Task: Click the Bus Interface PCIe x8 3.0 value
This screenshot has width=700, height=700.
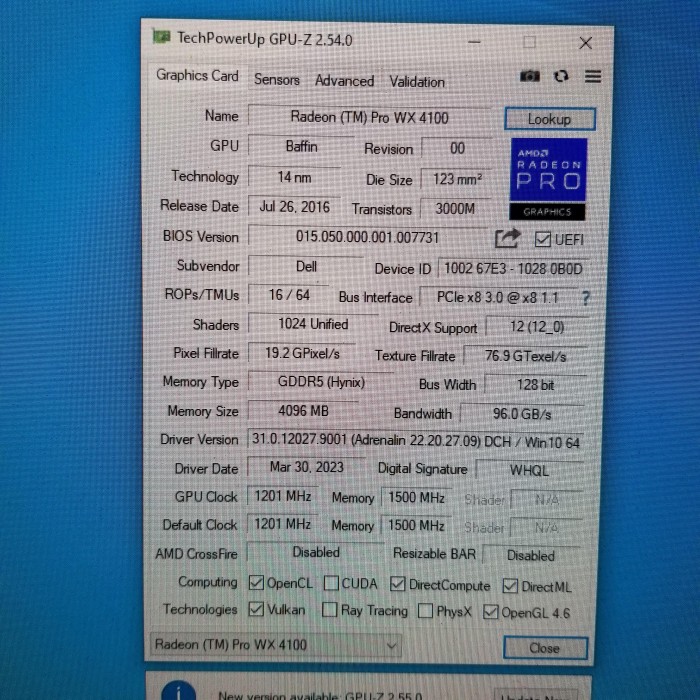Action: (x=498, y=297)
